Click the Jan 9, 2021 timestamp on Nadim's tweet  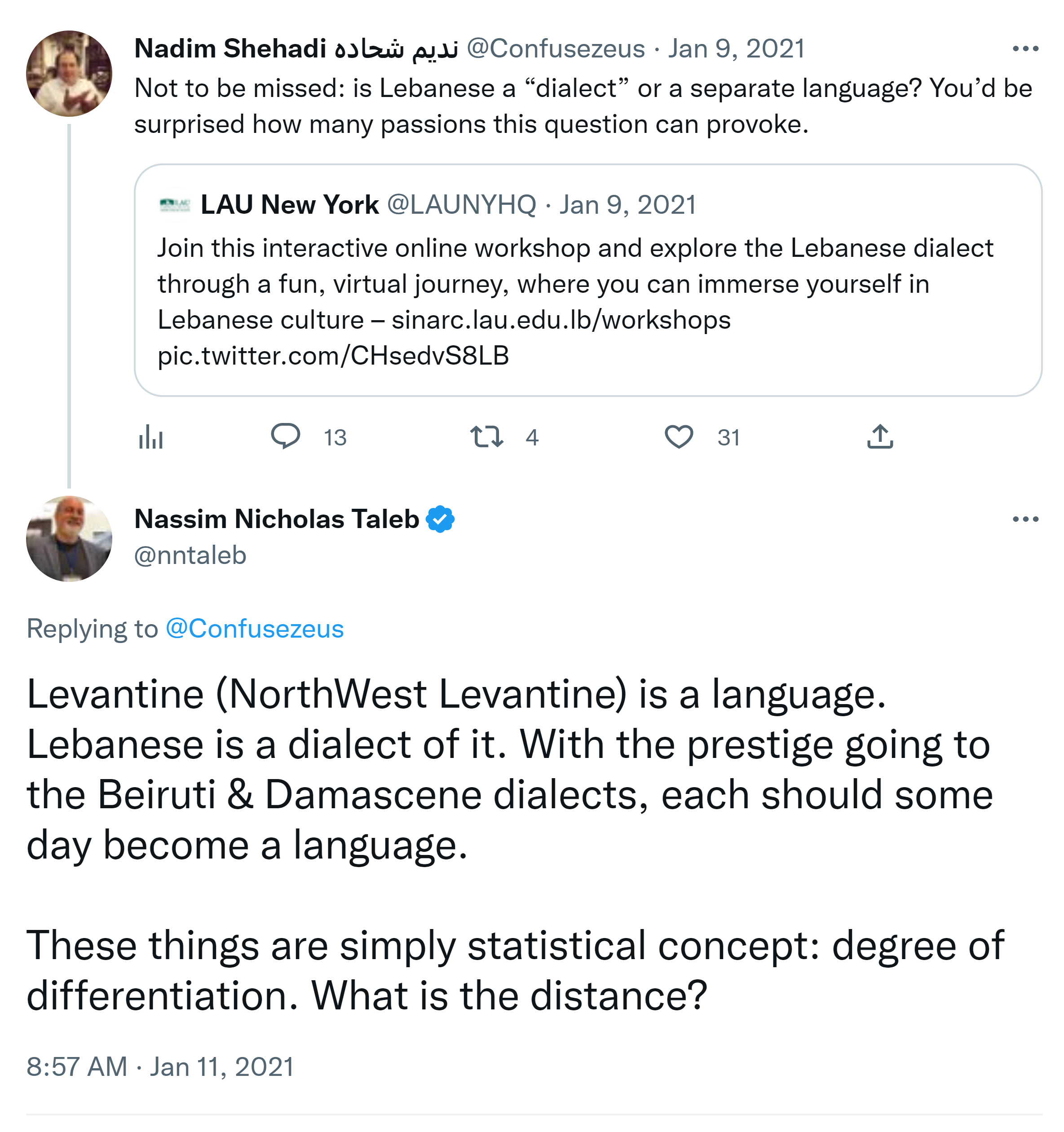point(737,49)
